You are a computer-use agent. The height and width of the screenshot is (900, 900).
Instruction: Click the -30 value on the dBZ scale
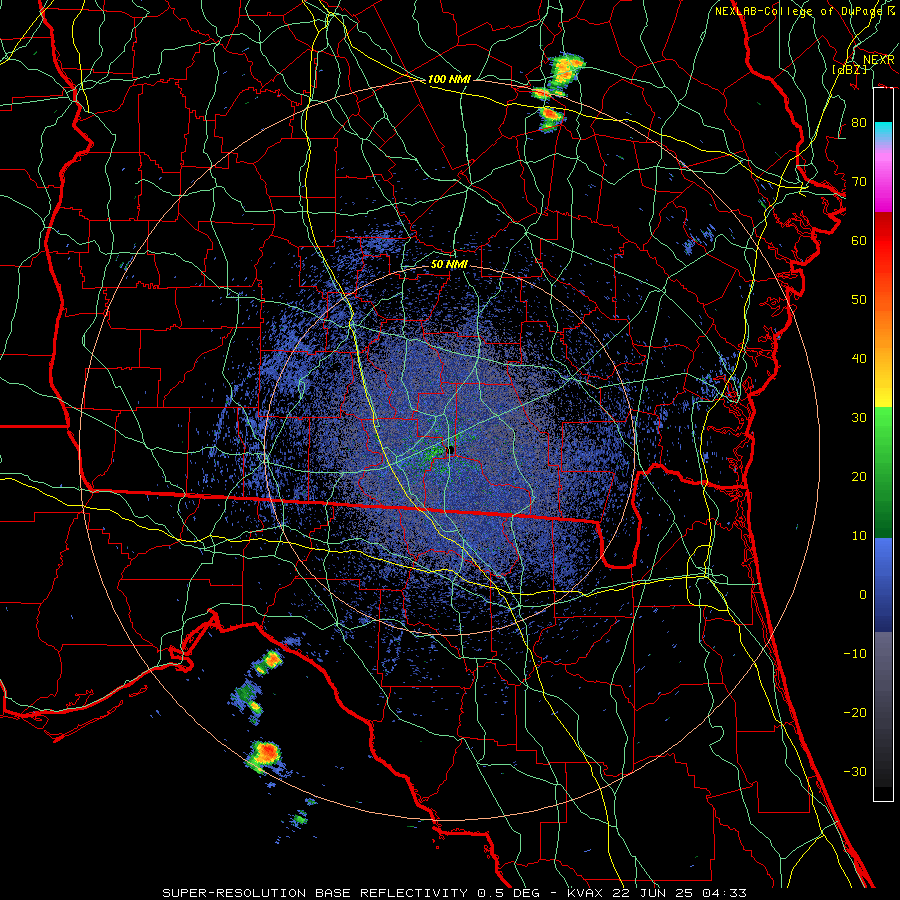coord(855,772)
